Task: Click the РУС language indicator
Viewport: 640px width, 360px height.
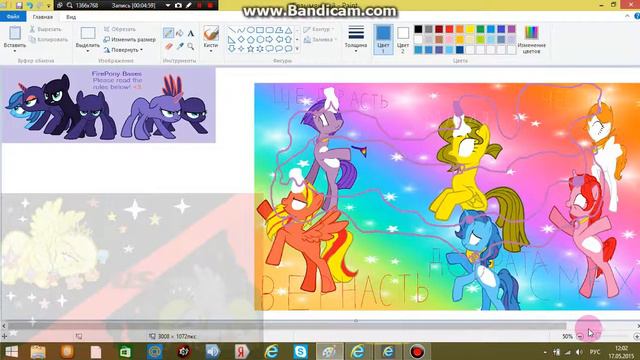Action: (x=595, y=352)
